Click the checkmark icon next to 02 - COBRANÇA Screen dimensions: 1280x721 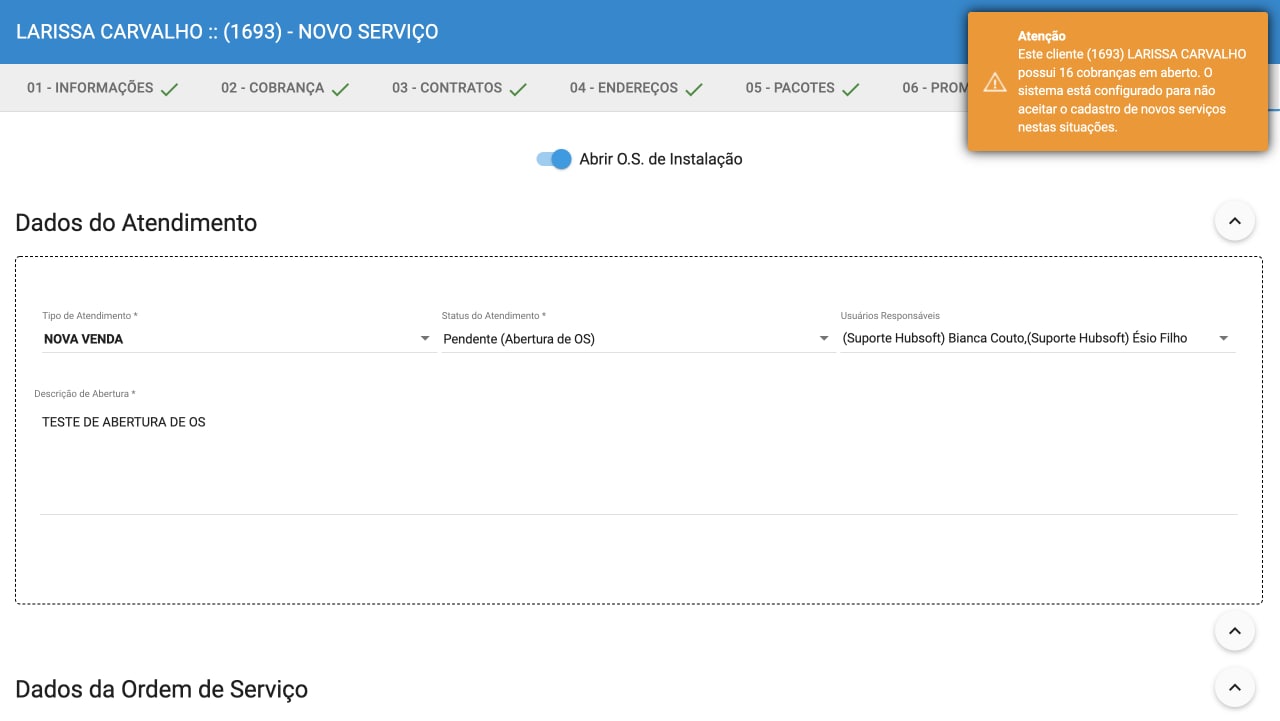(x=340, y=89)
